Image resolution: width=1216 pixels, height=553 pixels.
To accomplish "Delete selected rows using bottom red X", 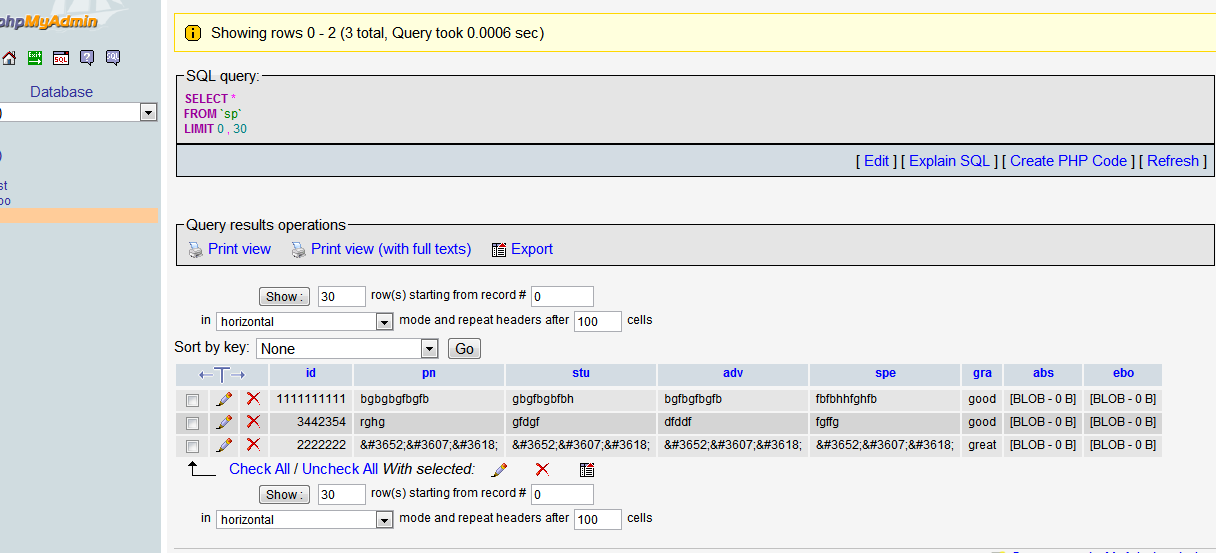I will [x=542, y=469].
